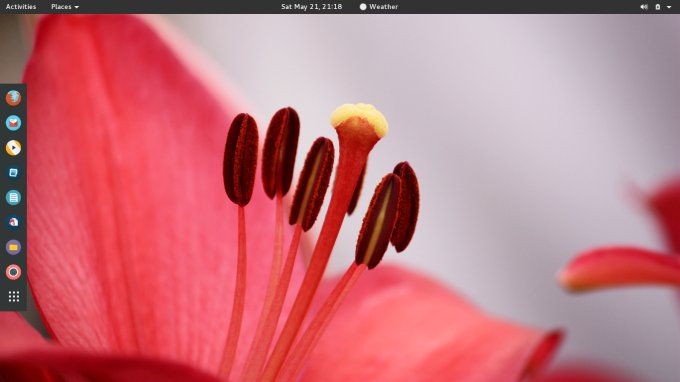Open the mail envelope app in dock
The height and width of the screenshot is (382, 680).
(x=13, y=123)
